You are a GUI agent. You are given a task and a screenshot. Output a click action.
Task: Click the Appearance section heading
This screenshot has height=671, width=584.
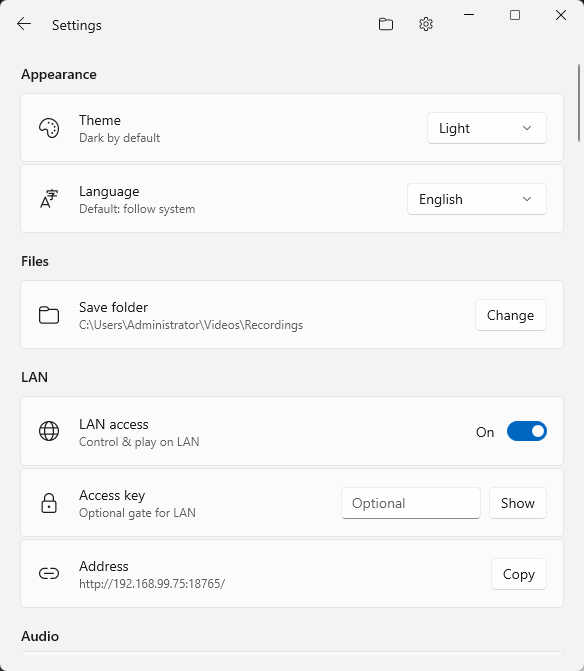(59, 74)
